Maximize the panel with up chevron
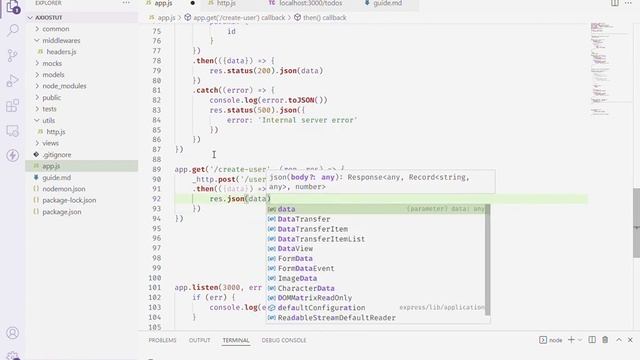The height and width of the screenshot is (360, 640). (619, 340)
